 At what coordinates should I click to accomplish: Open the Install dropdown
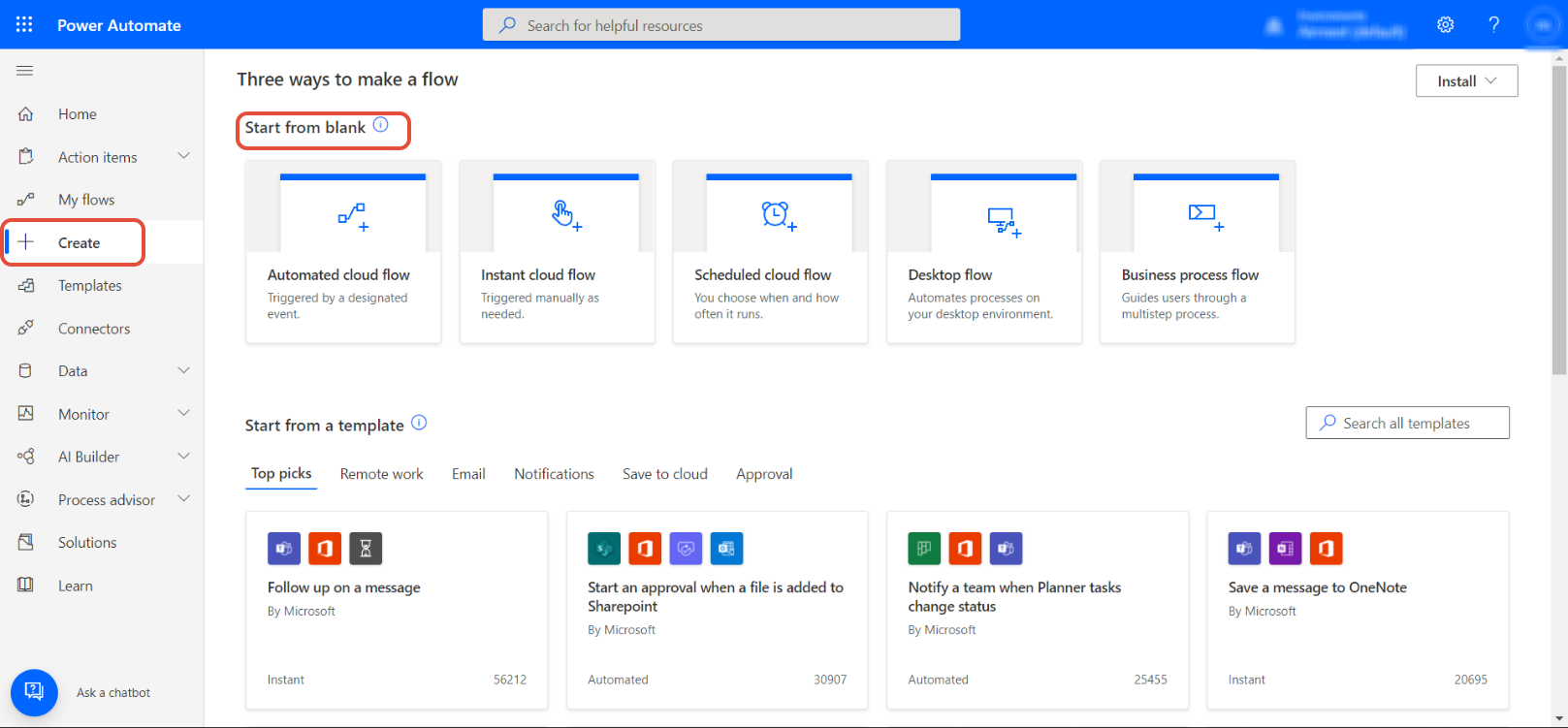tap(1466, 81)
